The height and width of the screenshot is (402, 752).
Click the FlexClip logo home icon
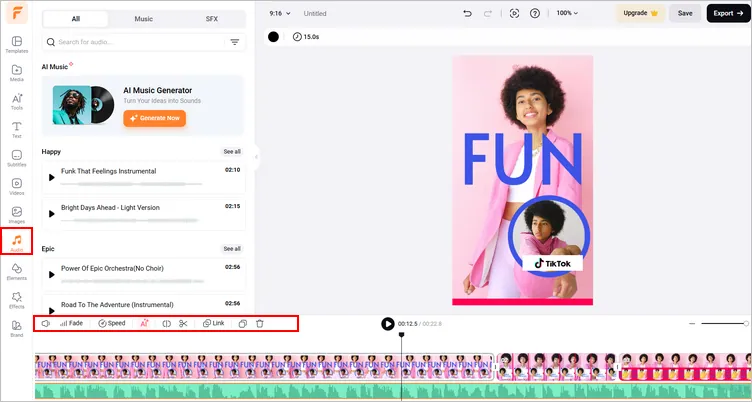tap(17, 13)
